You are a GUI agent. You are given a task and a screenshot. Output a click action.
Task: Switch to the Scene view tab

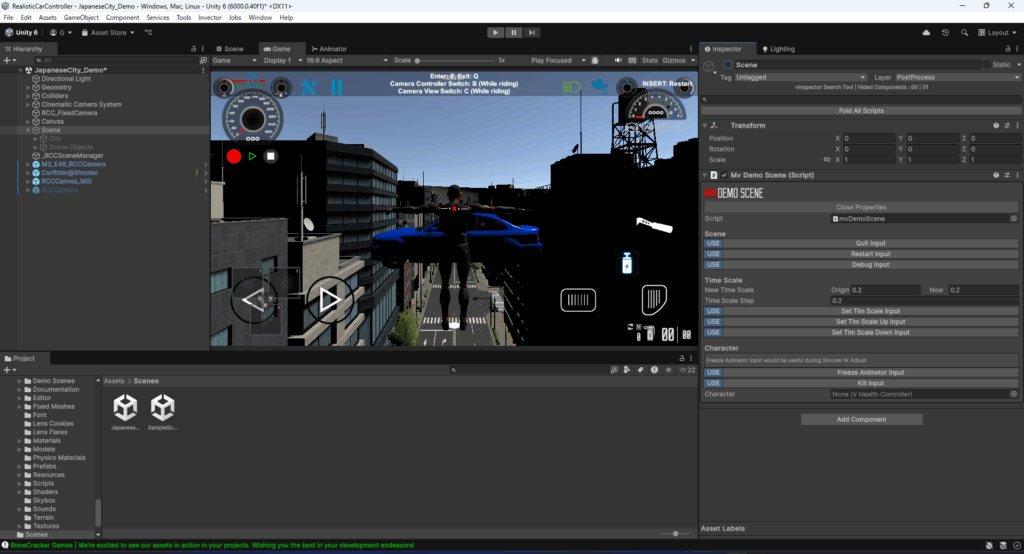(x=230, y=49)
